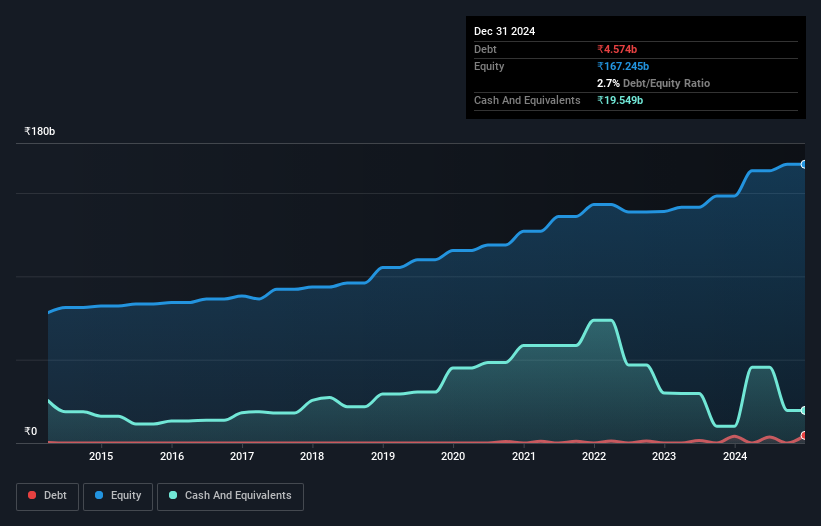The image size is (821, 526).
Task: Click the ₹180b y-axis label
Action: (40, 131)
